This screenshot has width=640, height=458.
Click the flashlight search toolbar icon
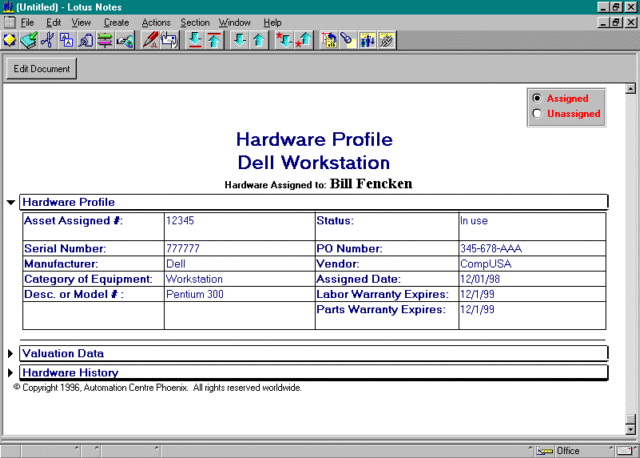[348, 40]
